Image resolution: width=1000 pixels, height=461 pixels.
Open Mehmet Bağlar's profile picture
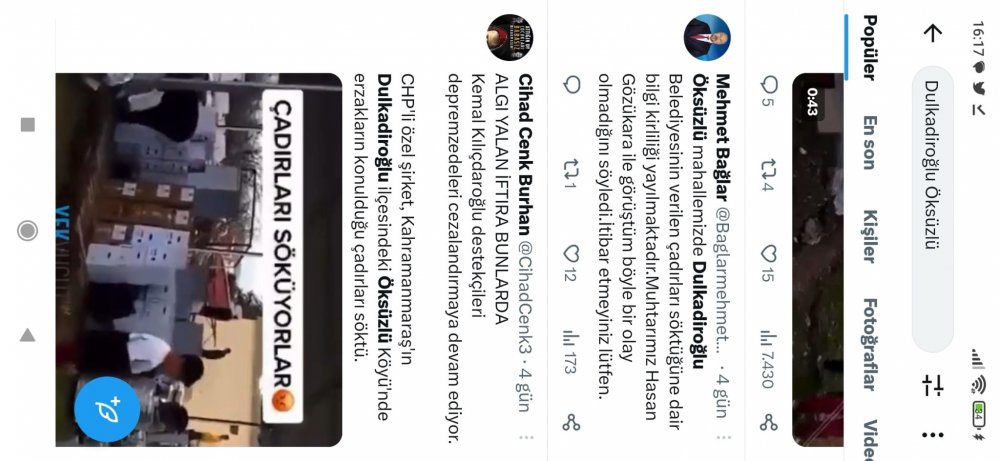pos(707,38)
